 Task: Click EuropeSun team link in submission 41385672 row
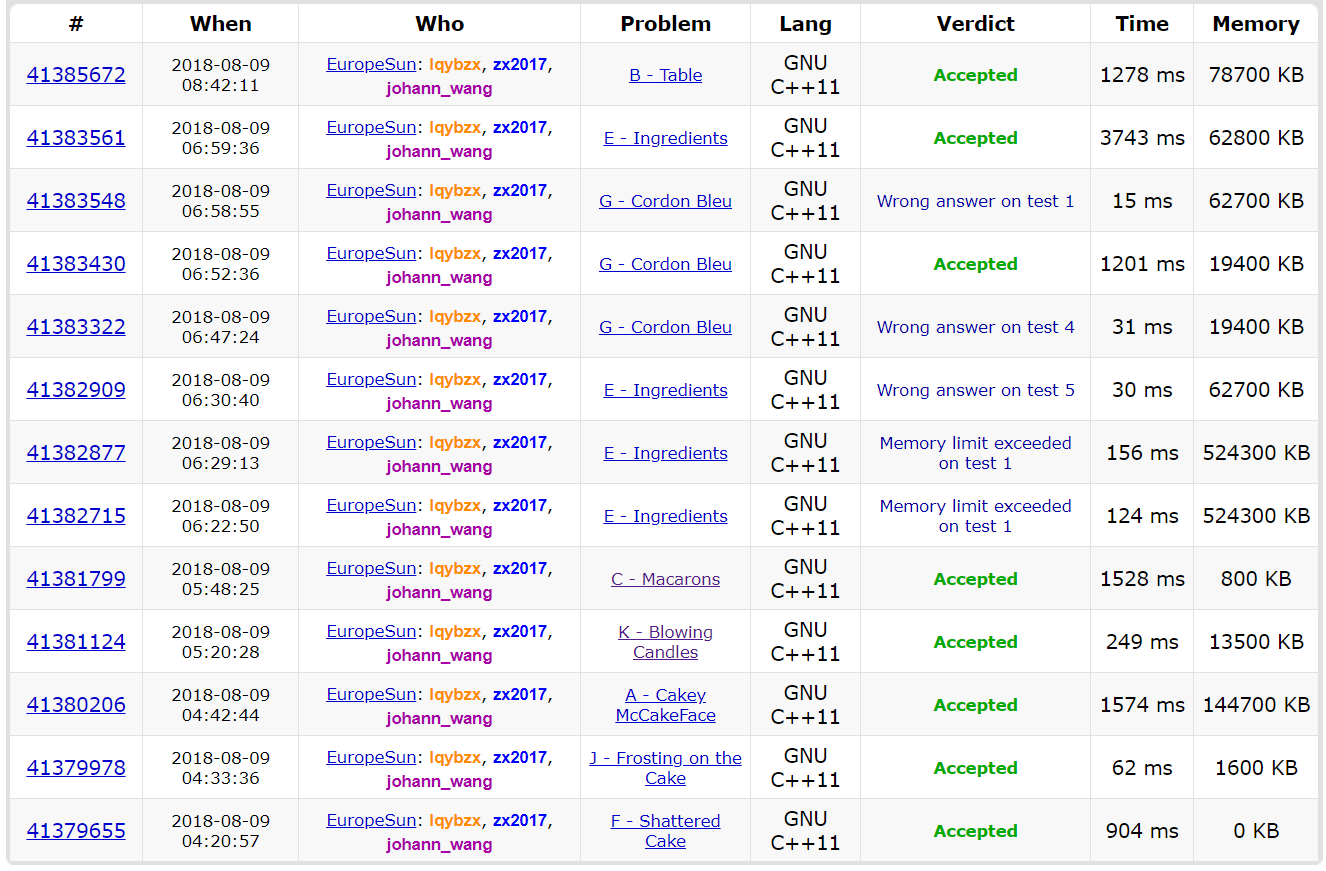pyautogui.click(x=370, y=64)
